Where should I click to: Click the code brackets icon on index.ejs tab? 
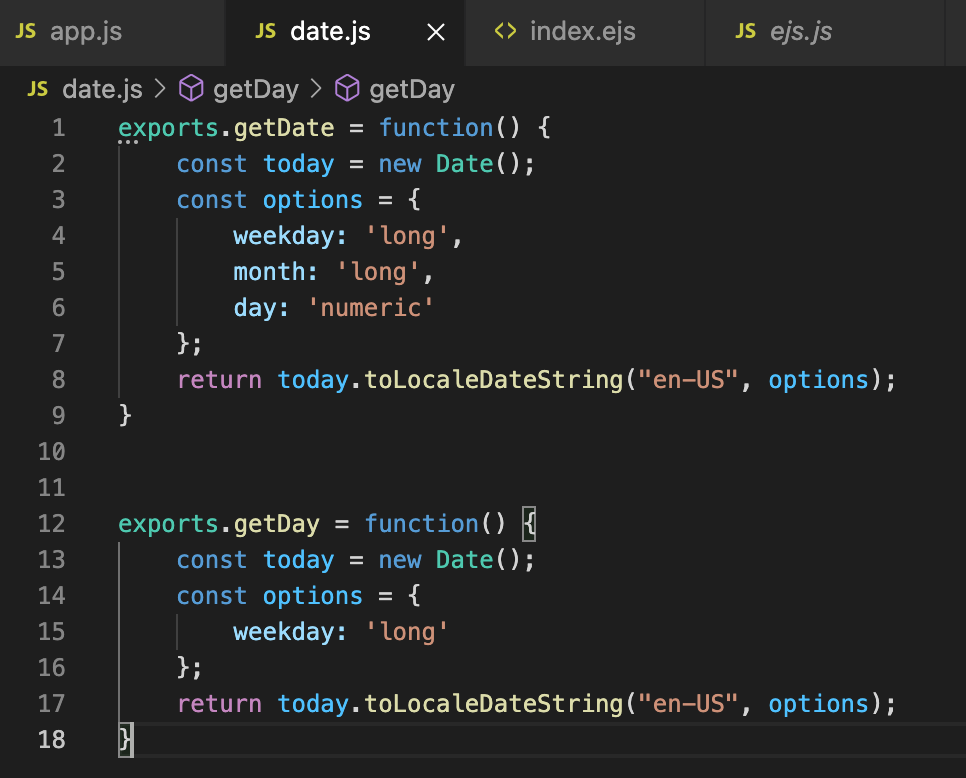click(x=505, y=31)
